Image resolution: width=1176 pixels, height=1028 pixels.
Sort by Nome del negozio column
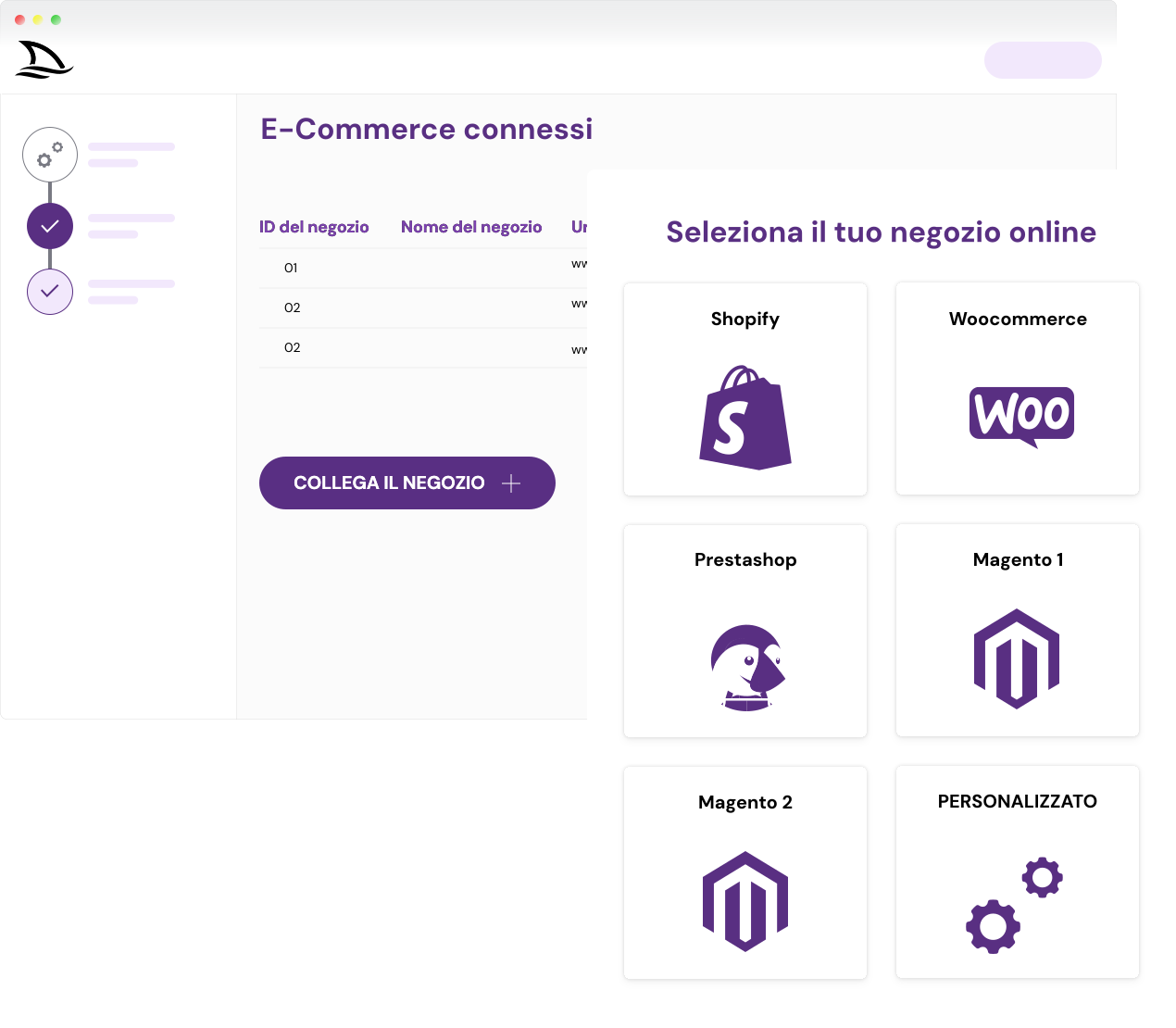pyautogui.click(x=471, y=227)
